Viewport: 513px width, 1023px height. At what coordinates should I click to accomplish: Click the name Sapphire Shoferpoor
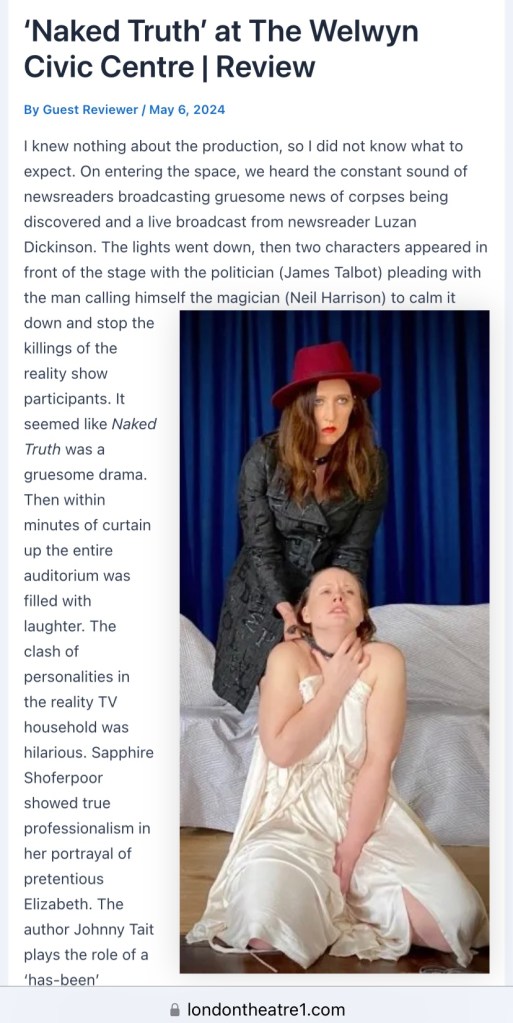pyautogui.click(x=89, y=765)
